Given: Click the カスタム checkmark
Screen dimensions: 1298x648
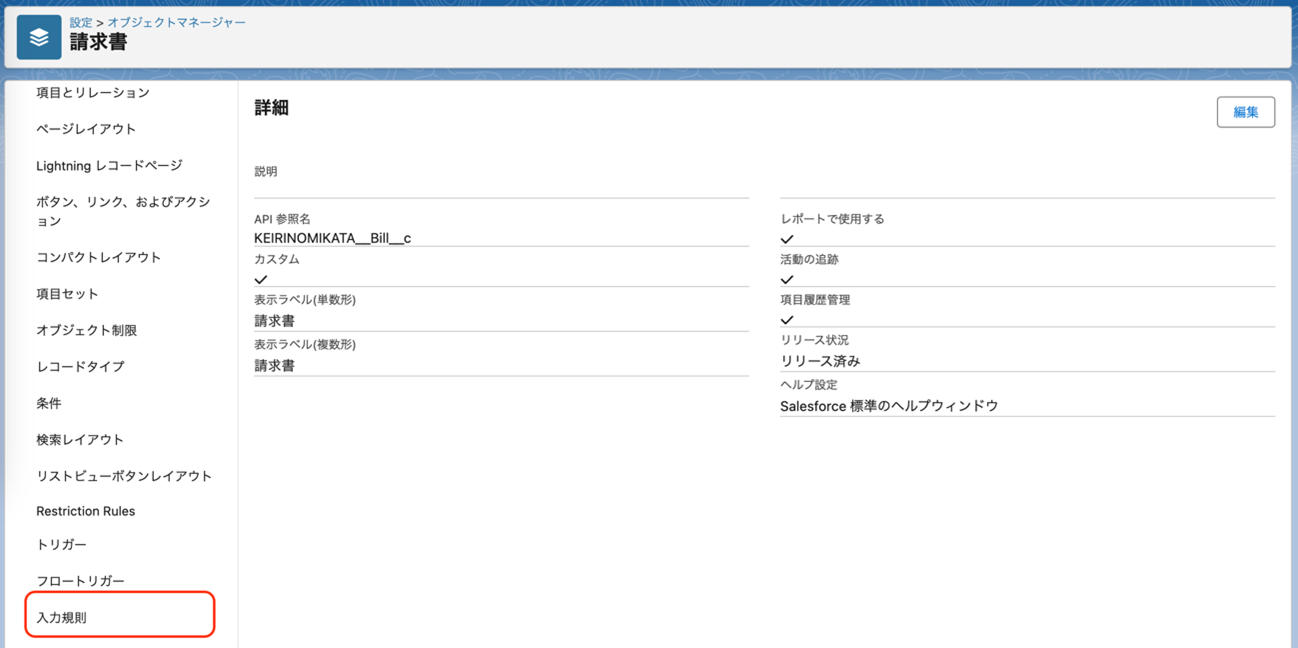Looking at the screenshot, I should [x=261, y=280].
